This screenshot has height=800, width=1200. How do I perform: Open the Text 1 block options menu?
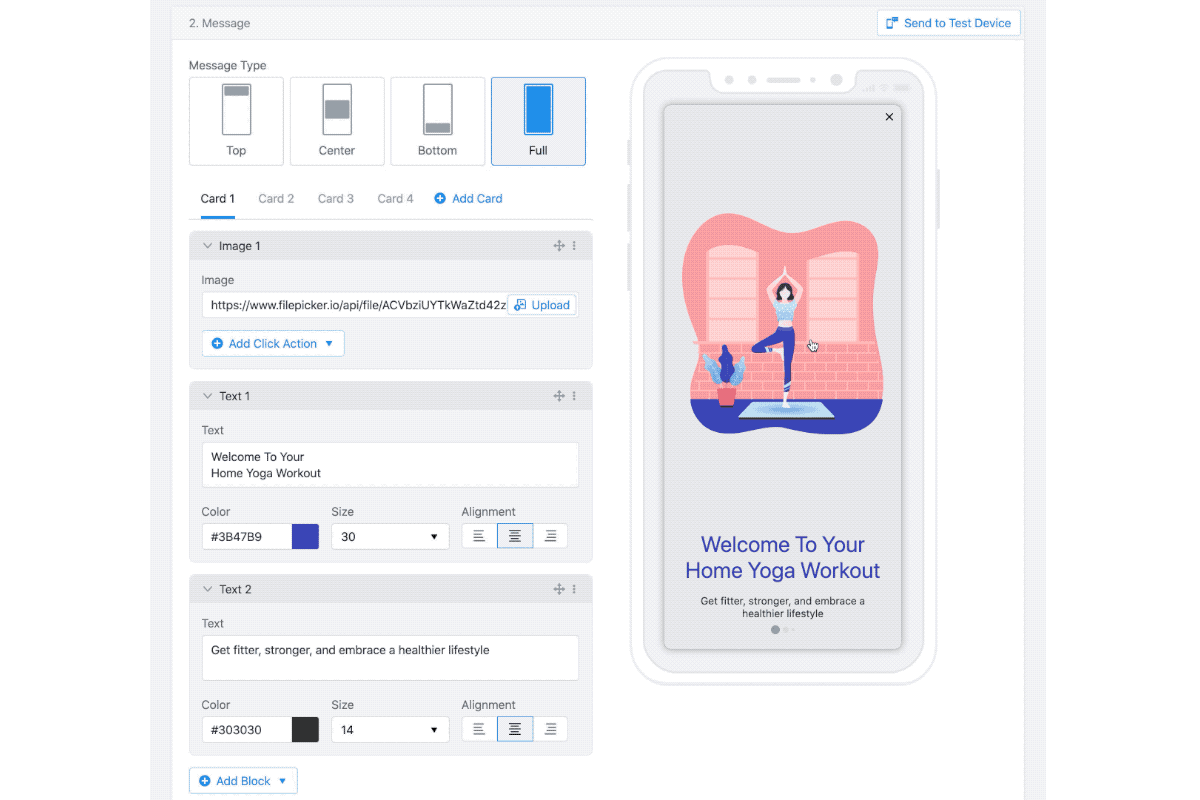click(574, 396)
